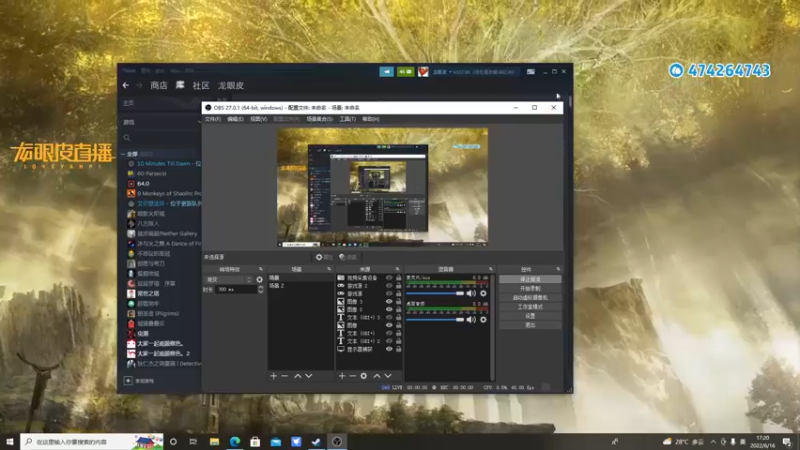Remove scene with the minus icon

click(285, 376)
